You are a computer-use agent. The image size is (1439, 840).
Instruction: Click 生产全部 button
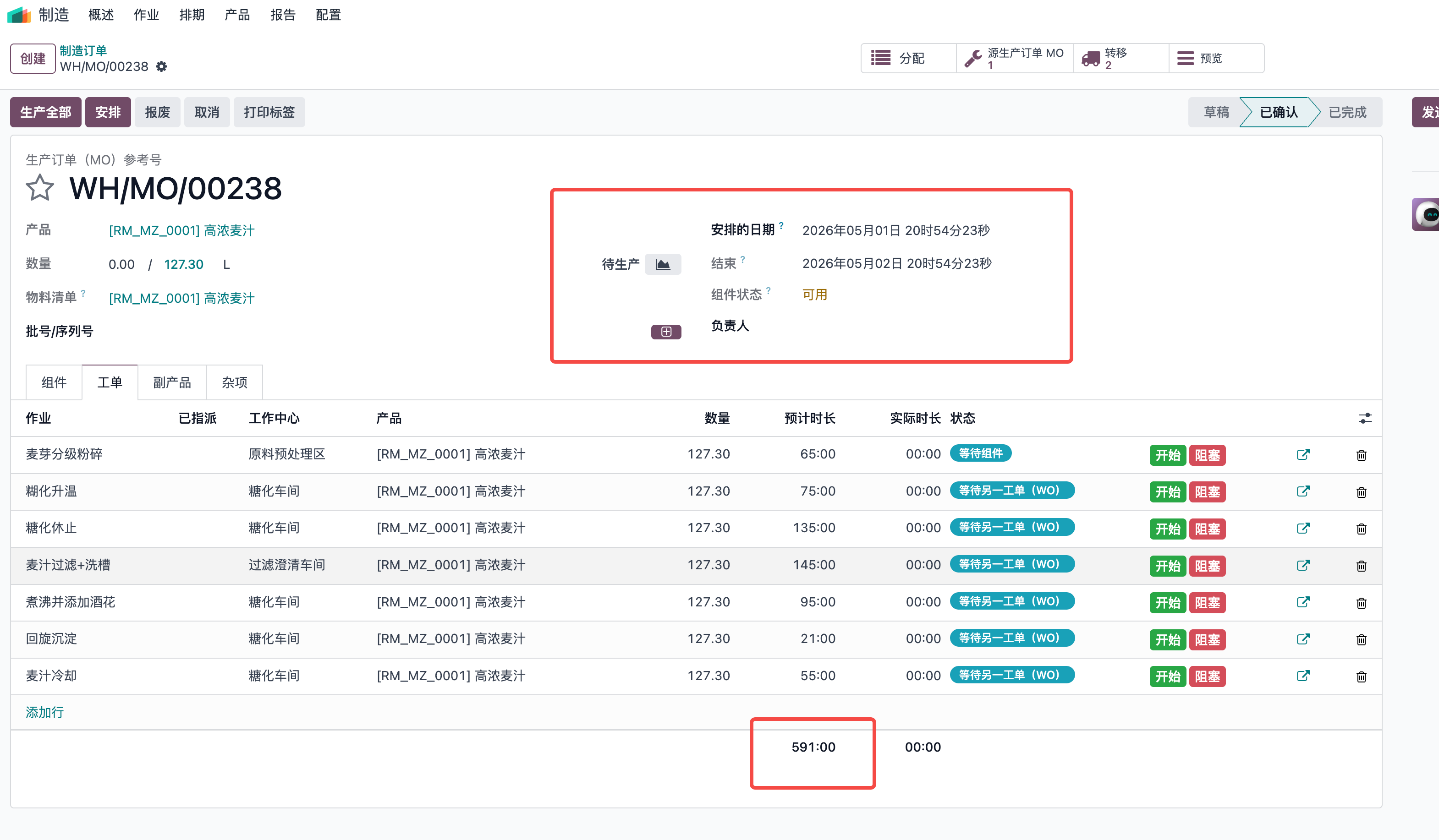[46, 112]
